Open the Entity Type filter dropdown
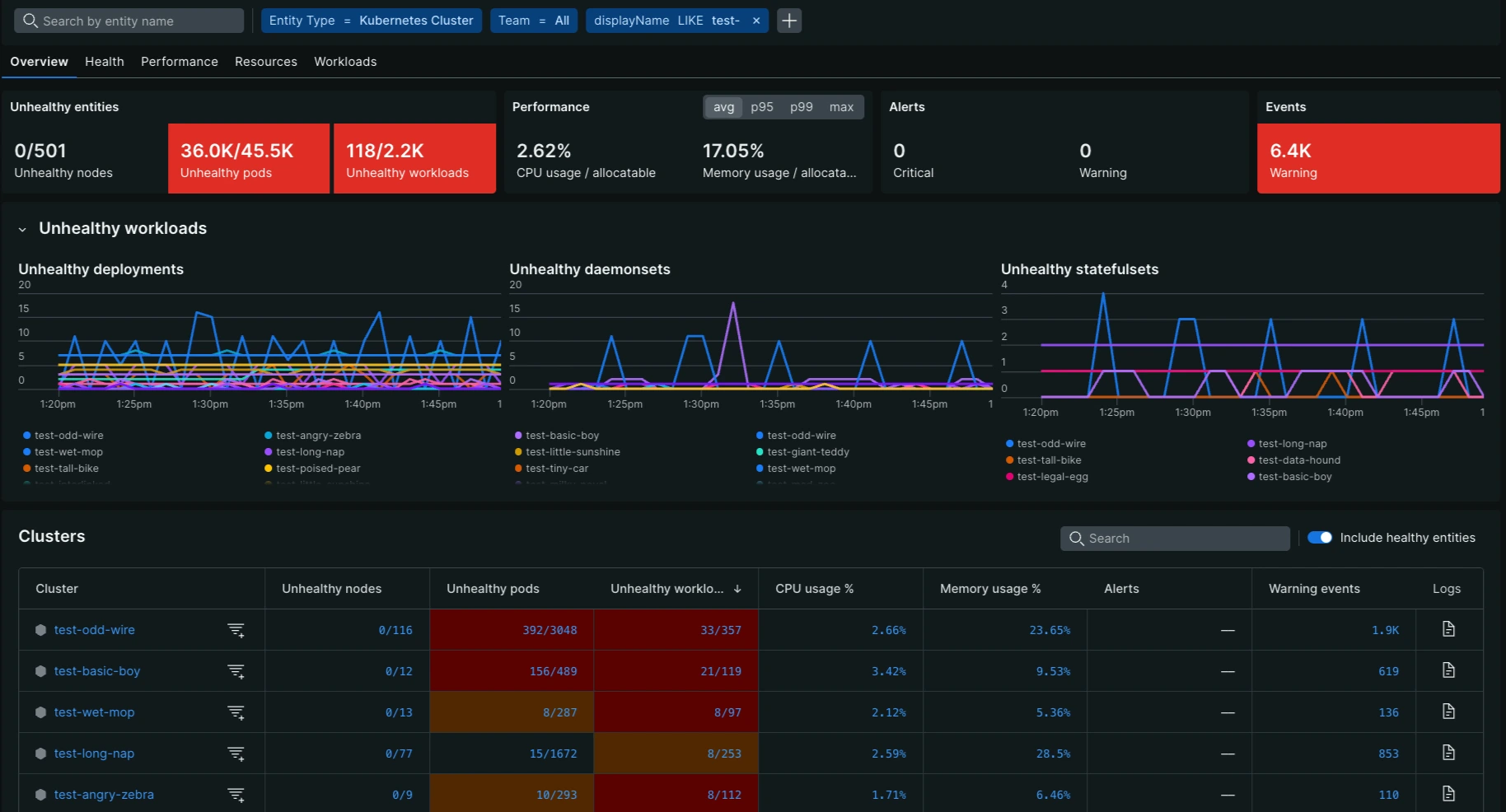1506x812 pixels. (x=371, y=20)
